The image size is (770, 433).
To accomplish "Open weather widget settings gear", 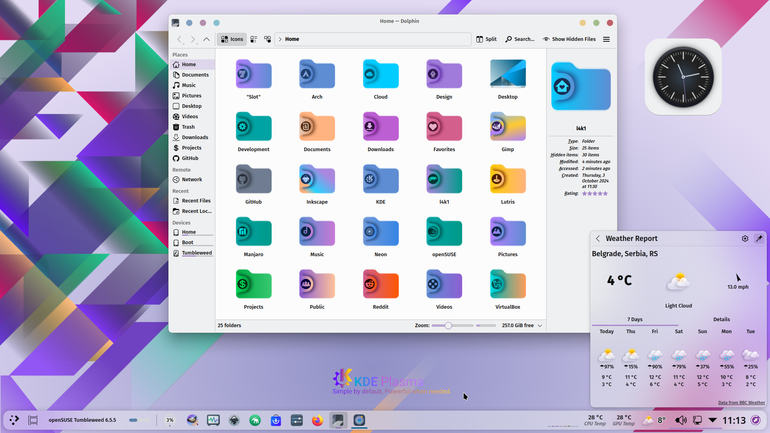I will click(745, 239).
